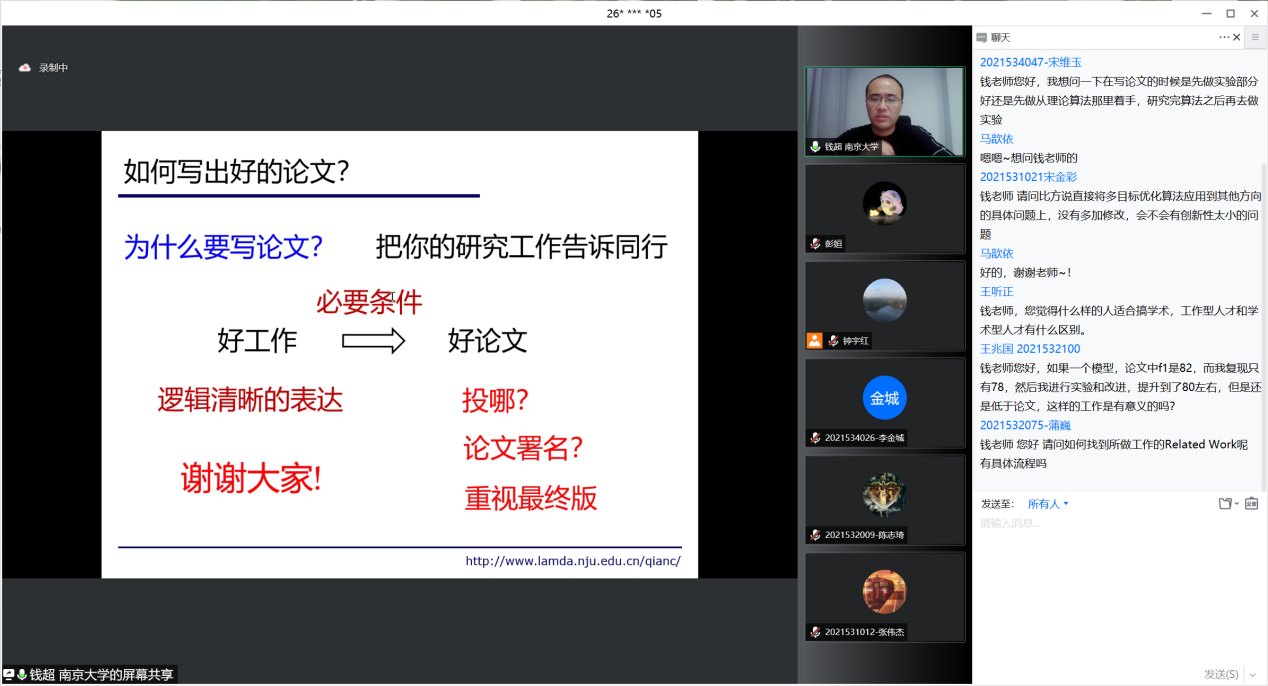1268x686 pixels.
Task: Click the recording cloud icon
Action: coord(25,68)
